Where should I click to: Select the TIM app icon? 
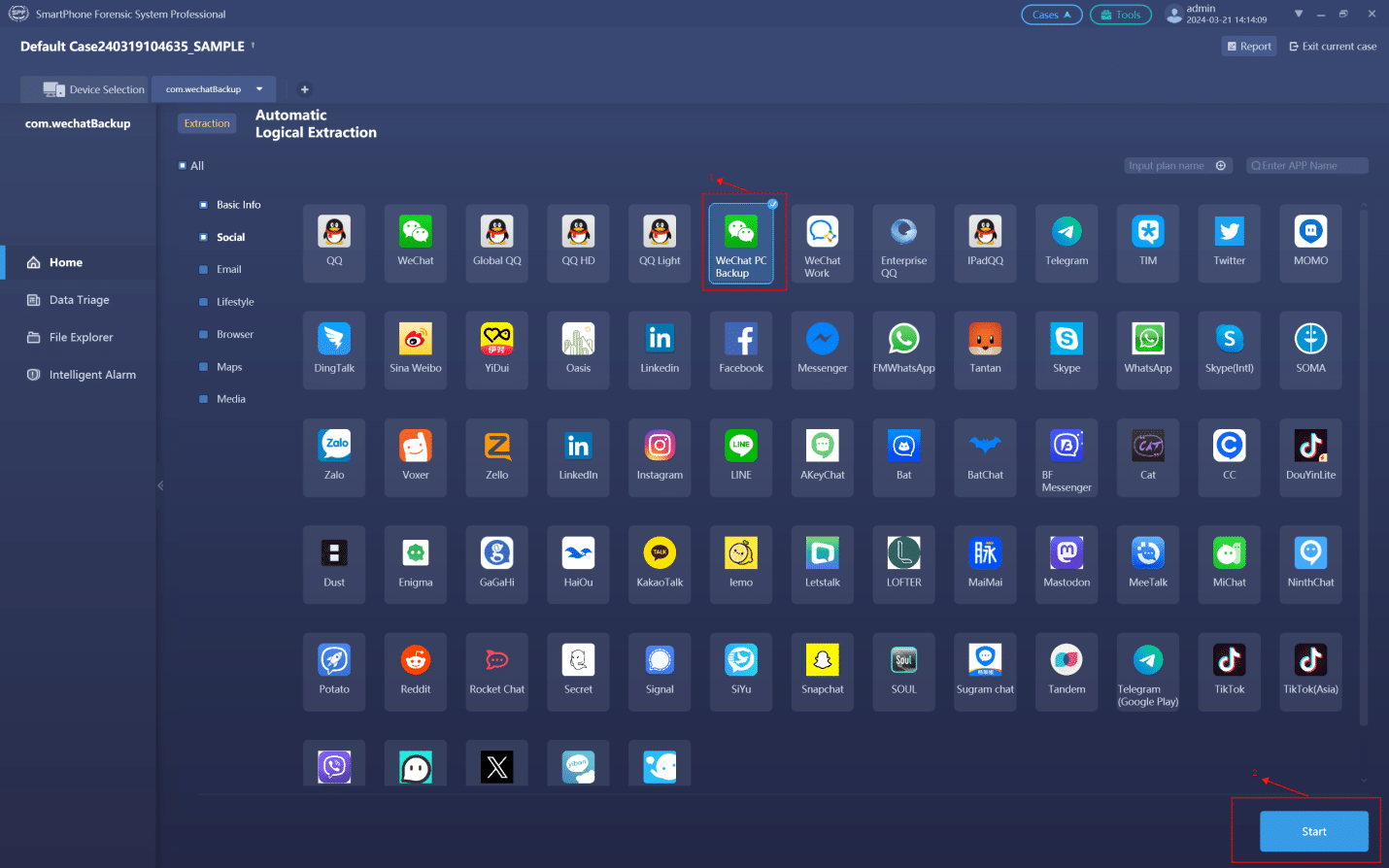[x=1148, y=244]
